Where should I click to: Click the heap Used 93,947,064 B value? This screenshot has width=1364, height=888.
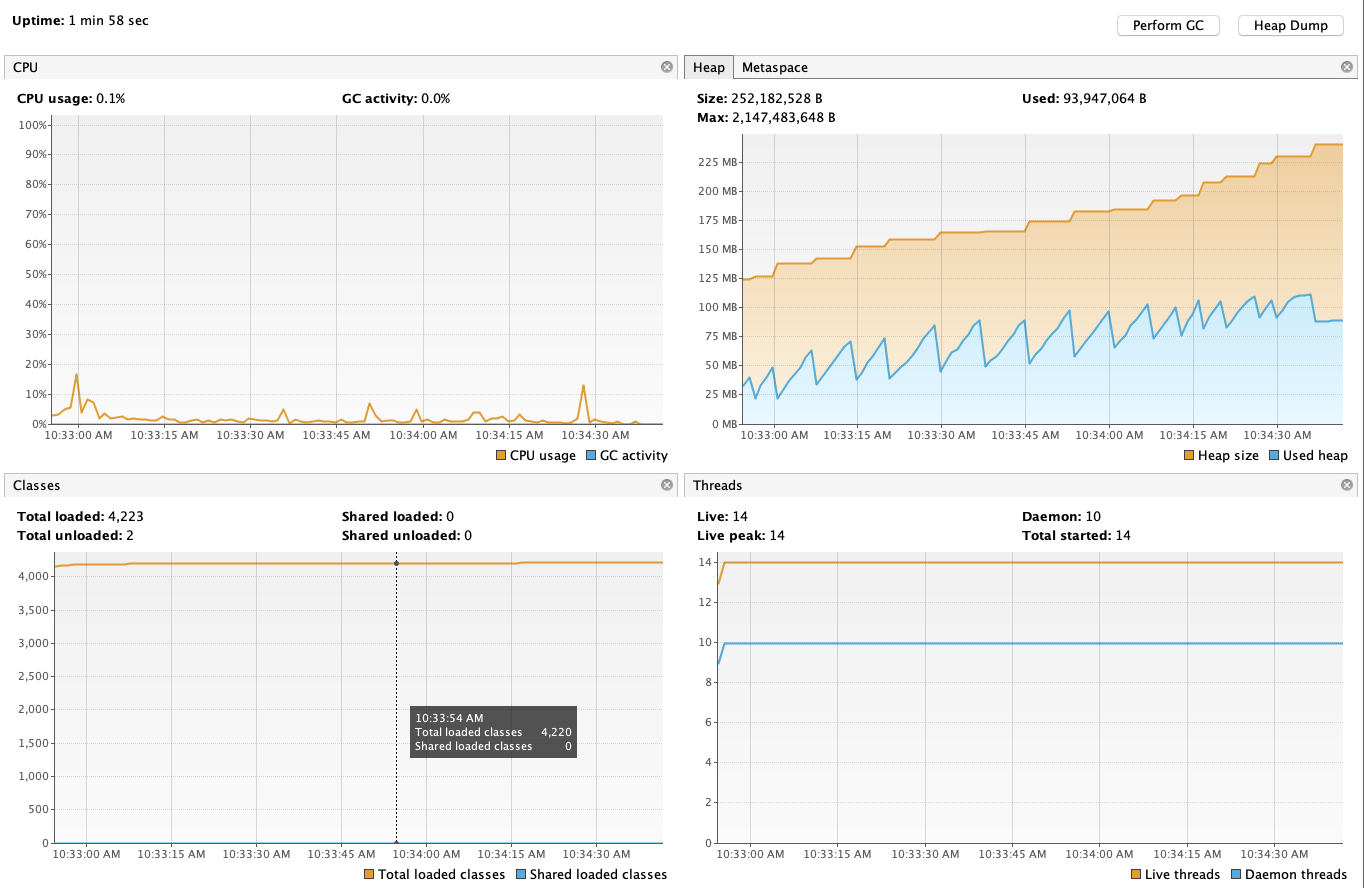coord(1084,99)
